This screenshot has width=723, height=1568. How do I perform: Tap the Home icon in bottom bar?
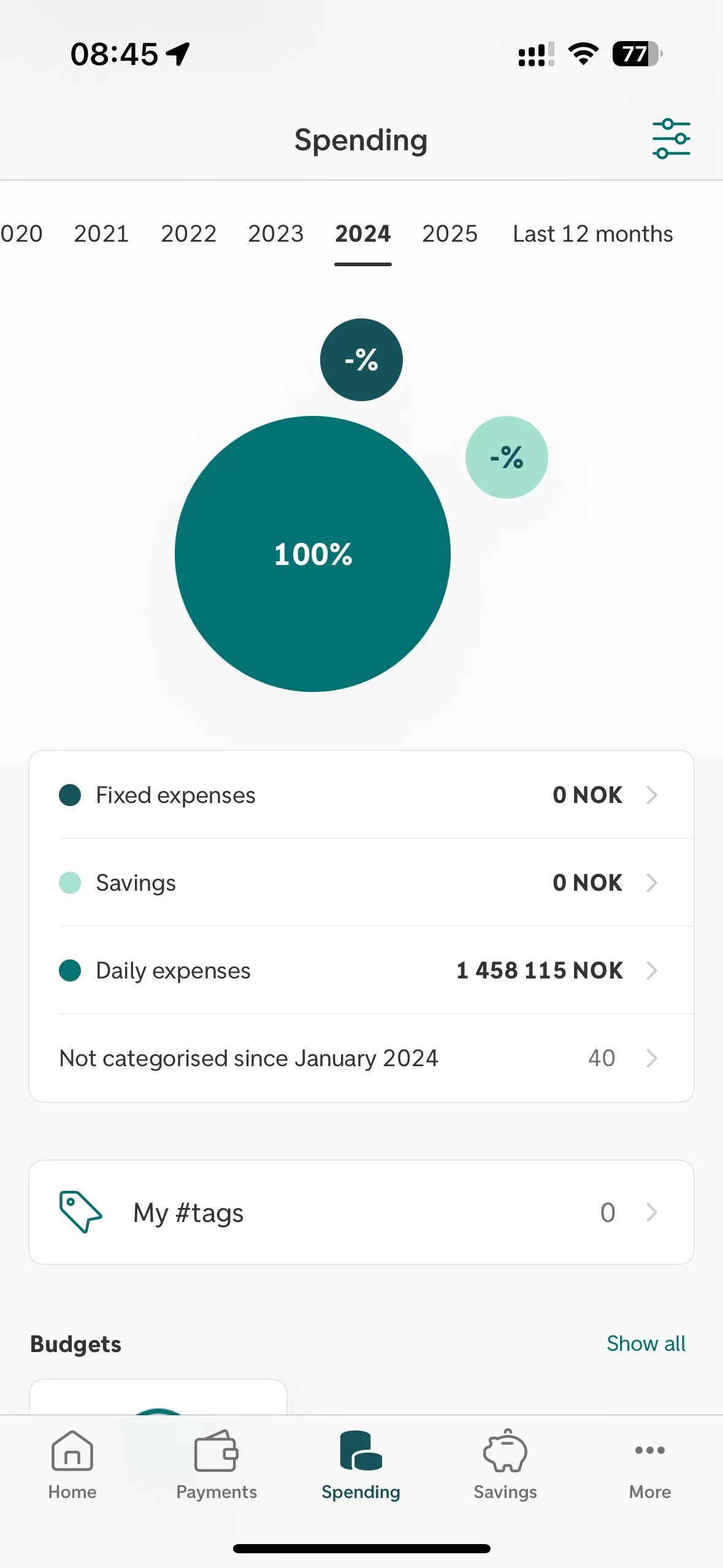(x=72, y=1451)
